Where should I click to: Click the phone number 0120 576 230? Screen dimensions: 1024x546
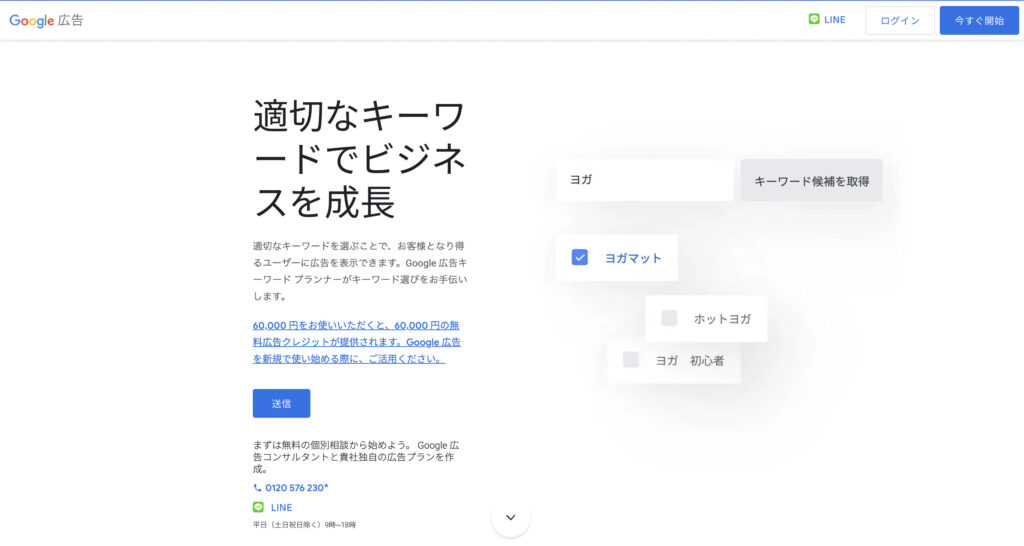pos(296,488)
